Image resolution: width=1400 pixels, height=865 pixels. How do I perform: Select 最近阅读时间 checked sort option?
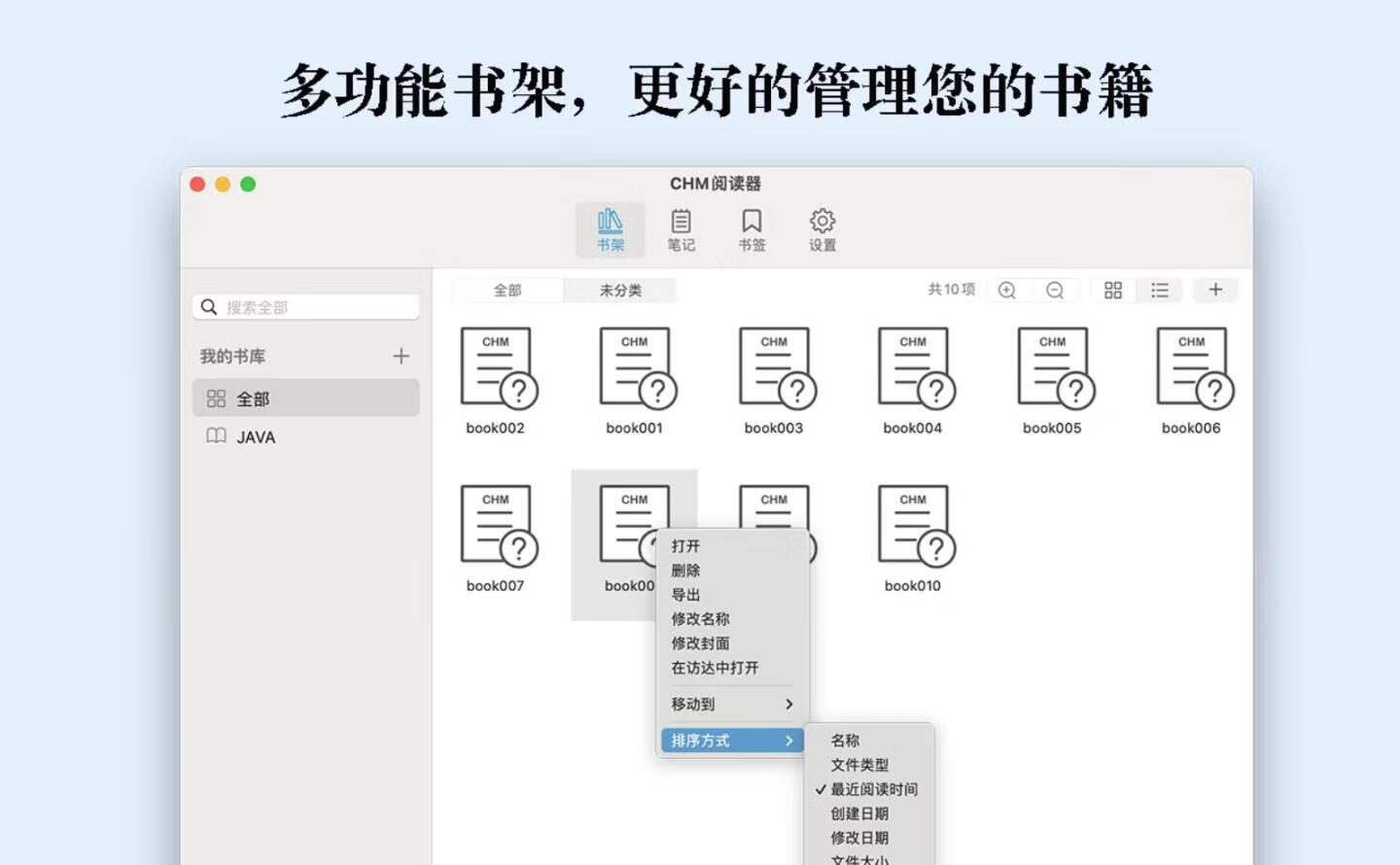click(873, 789)
